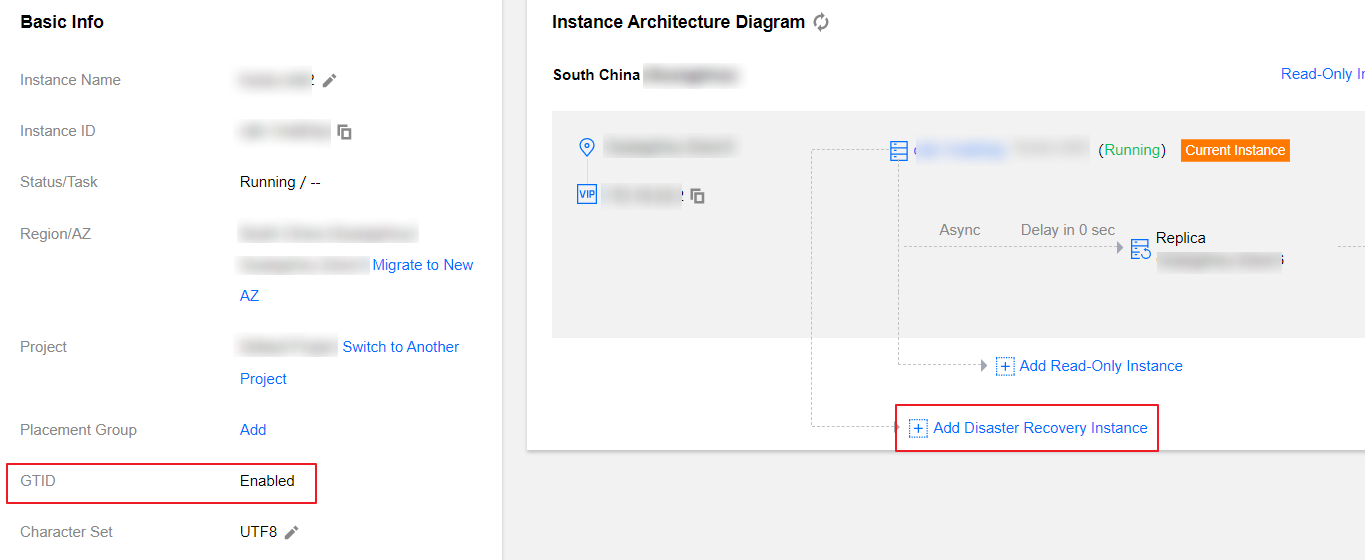Copy the VIP address using its copy icon
This screenshot has height=560, width=1365.
(698, 196)
